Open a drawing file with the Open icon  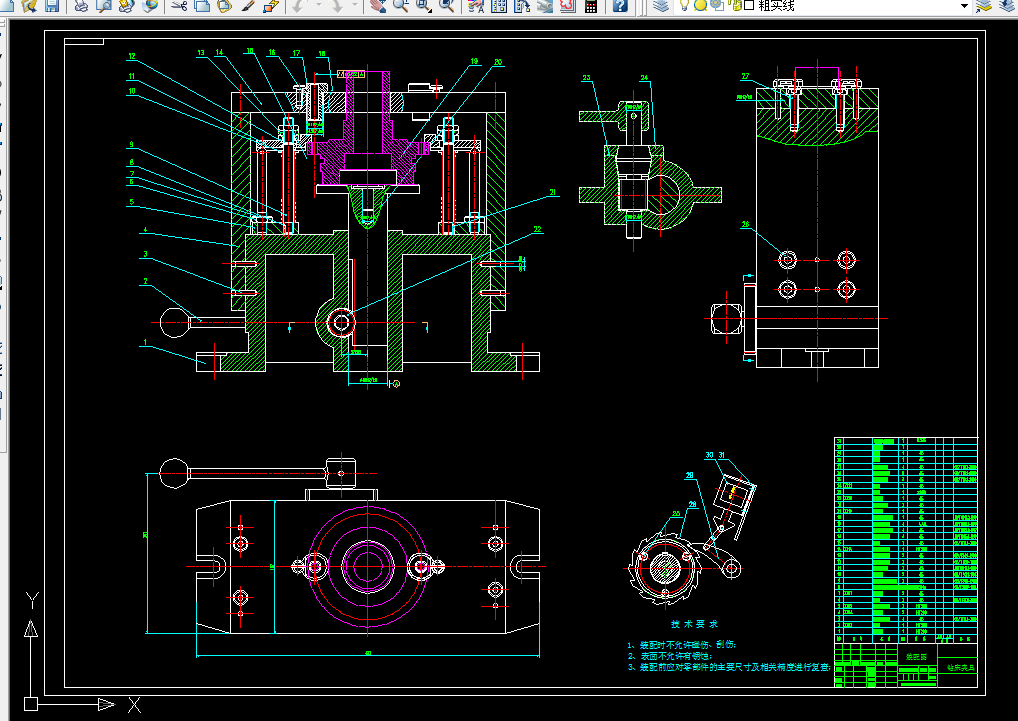click(29, 6)
